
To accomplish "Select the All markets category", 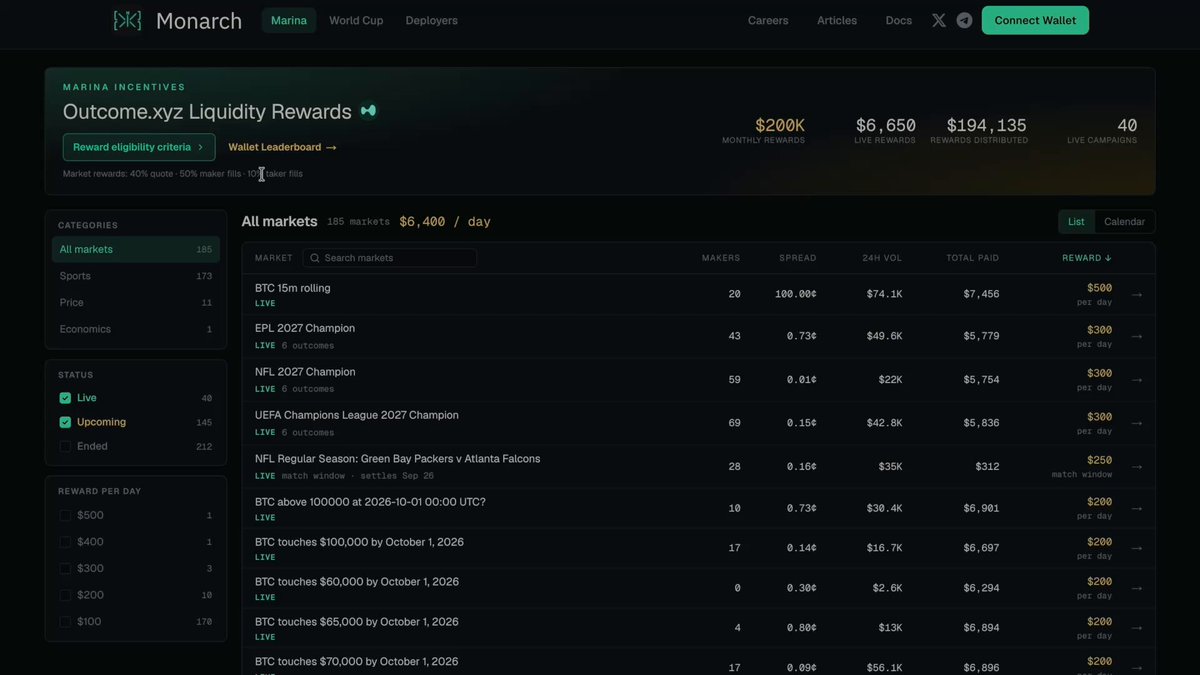I will [x=136, y=250].
